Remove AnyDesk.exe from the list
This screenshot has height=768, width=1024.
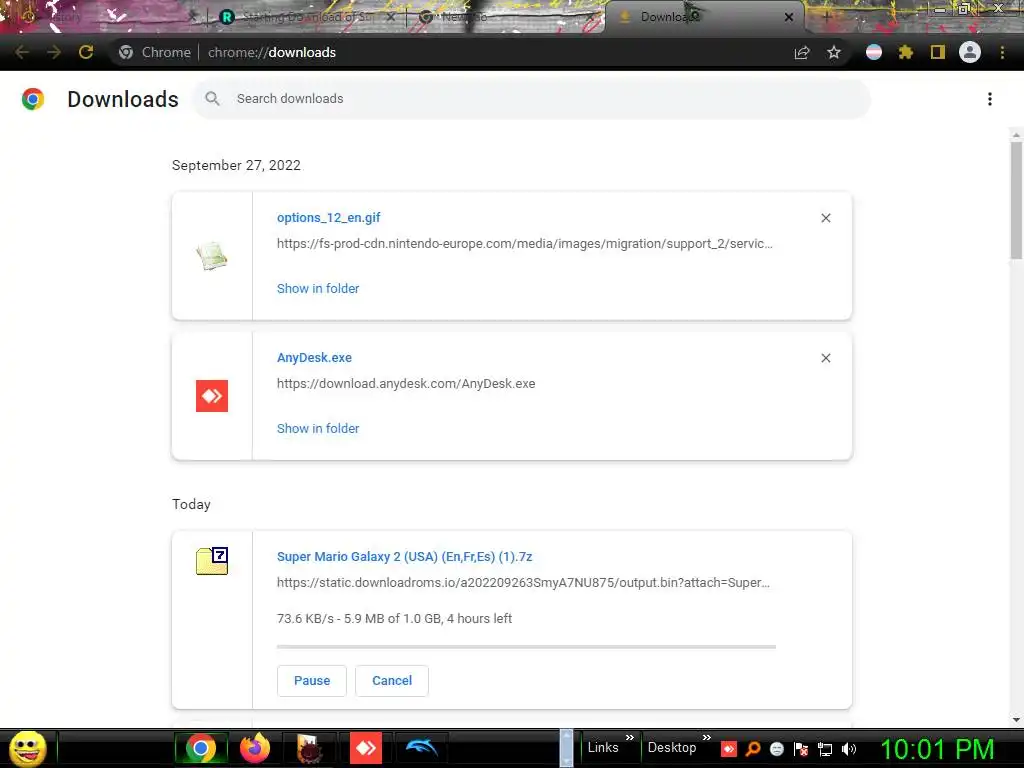[825, 358]
